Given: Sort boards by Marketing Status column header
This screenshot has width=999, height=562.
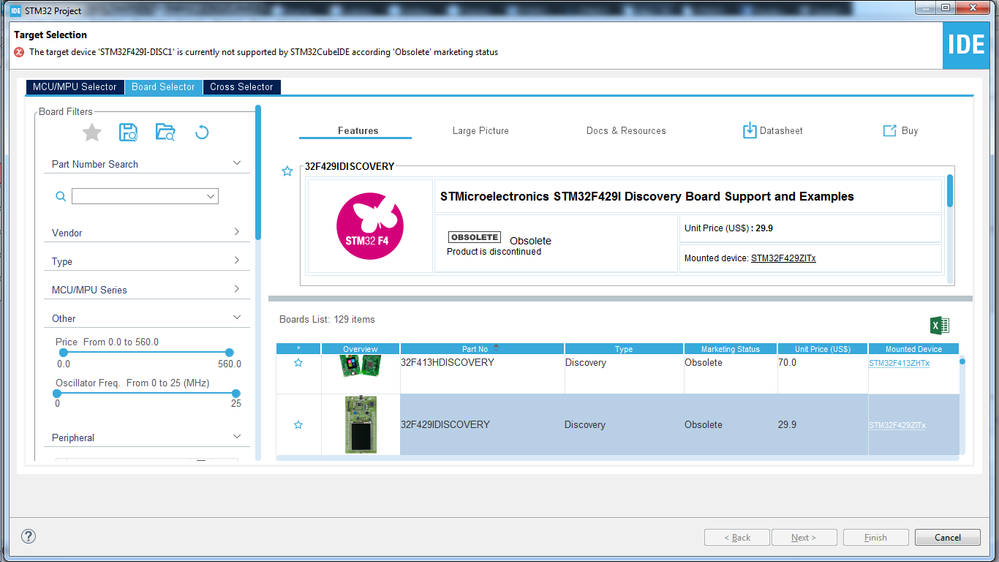Looking at the screenshot, I should (x=730, y=349).
